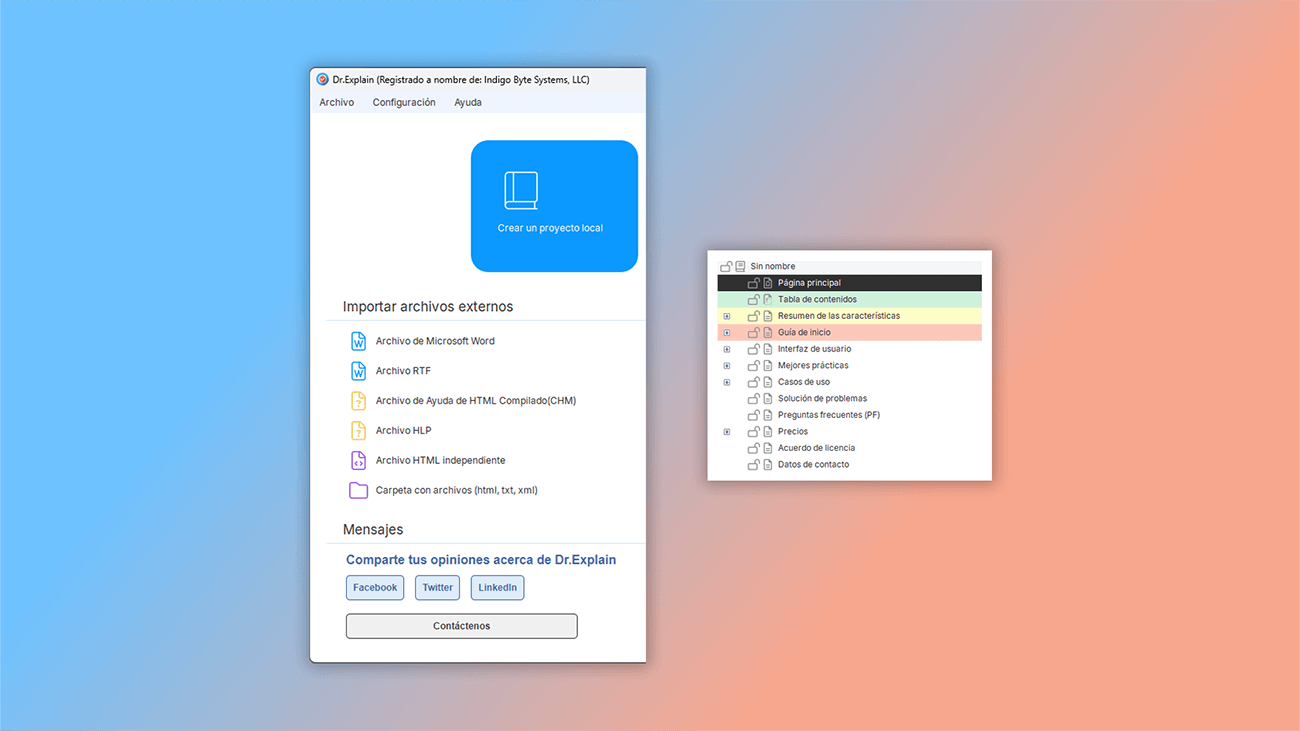This screenshot has width=1300, height=731.
Task: Expand the Guía de inicio node
Action: 725,332
